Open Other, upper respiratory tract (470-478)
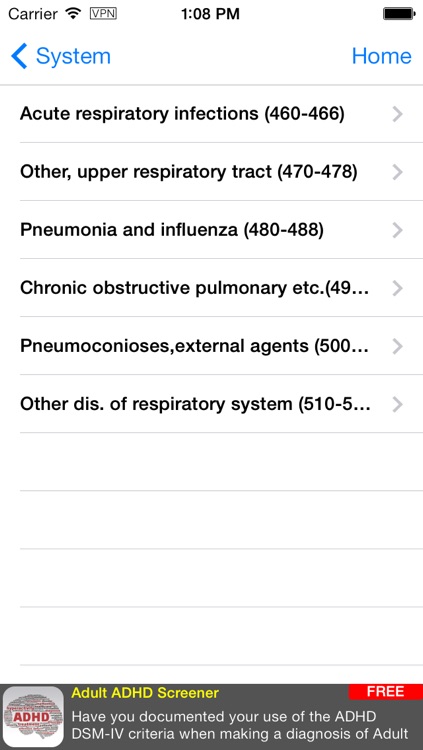 point(212,172)
